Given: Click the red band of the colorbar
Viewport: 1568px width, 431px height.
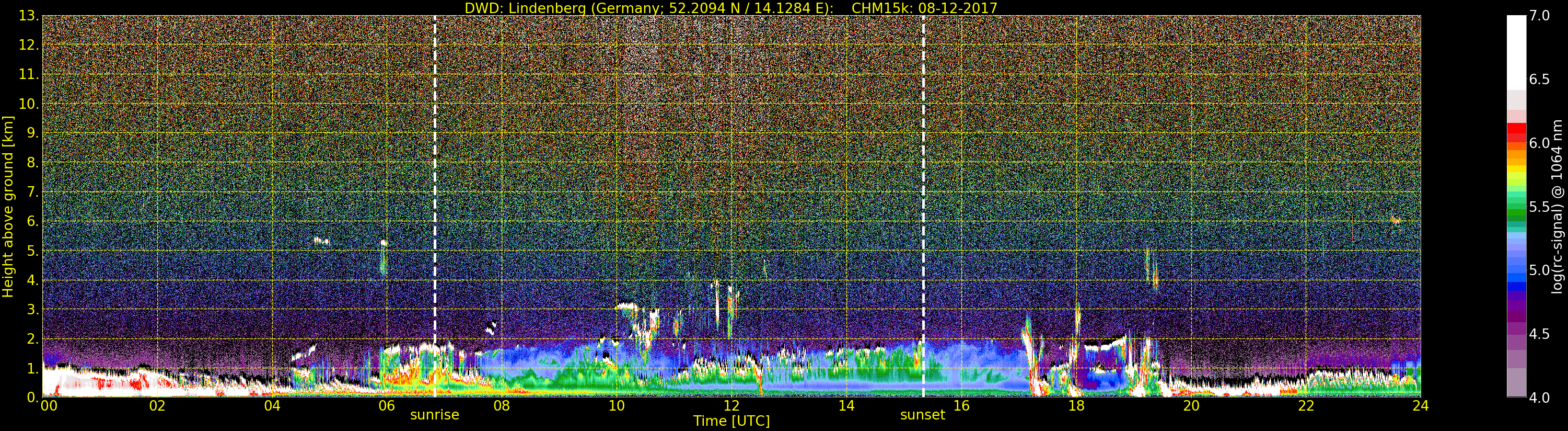Looking at the screenshot, I should click(x=1516, y=132).
